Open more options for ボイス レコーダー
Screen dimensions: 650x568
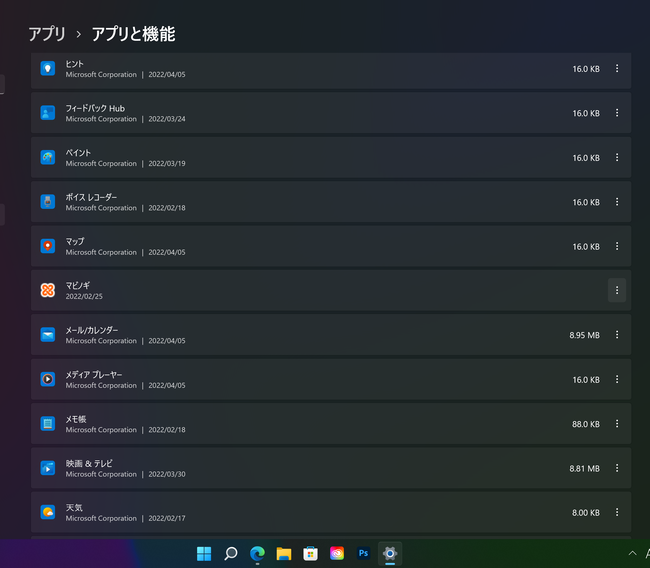(x=617, y=201)
